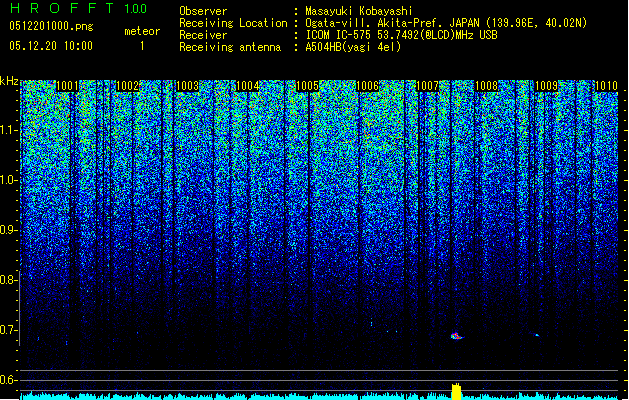Click the 1010 time marker
Image resolution: width=629 pixels, height=400 pixels.
(606, 86)
